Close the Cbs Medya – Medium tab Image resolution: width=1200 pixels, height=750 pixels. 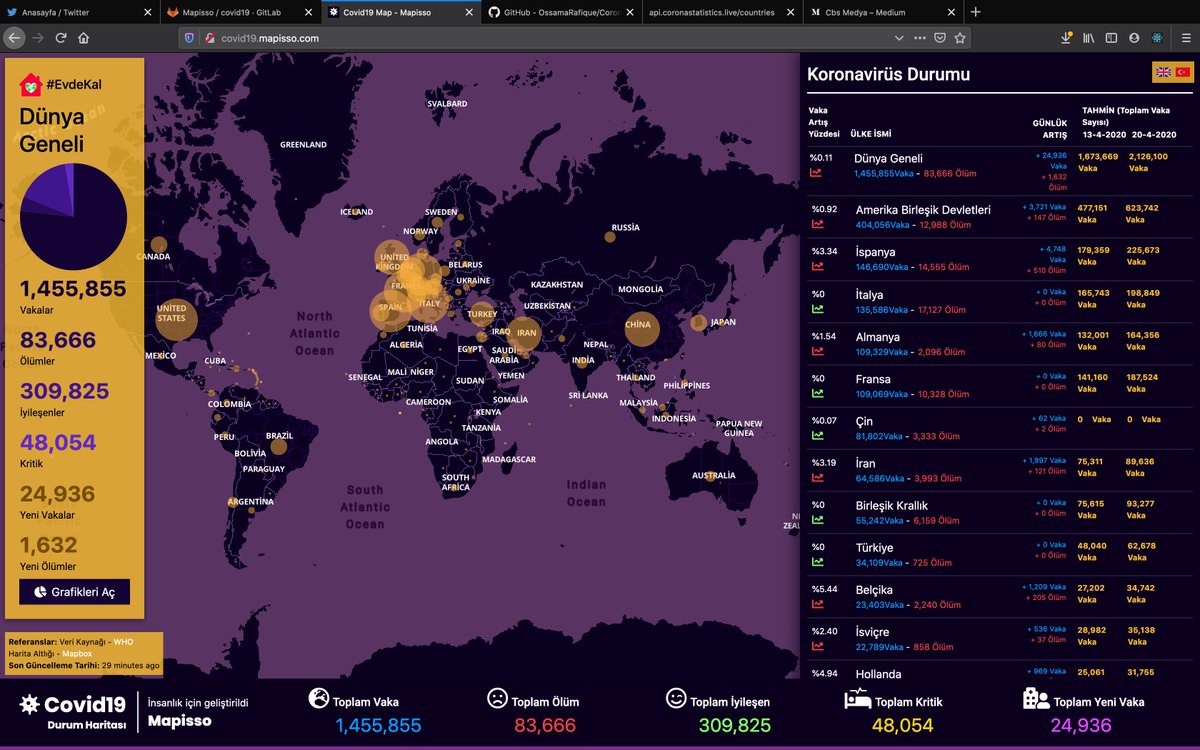pos(949,12)
